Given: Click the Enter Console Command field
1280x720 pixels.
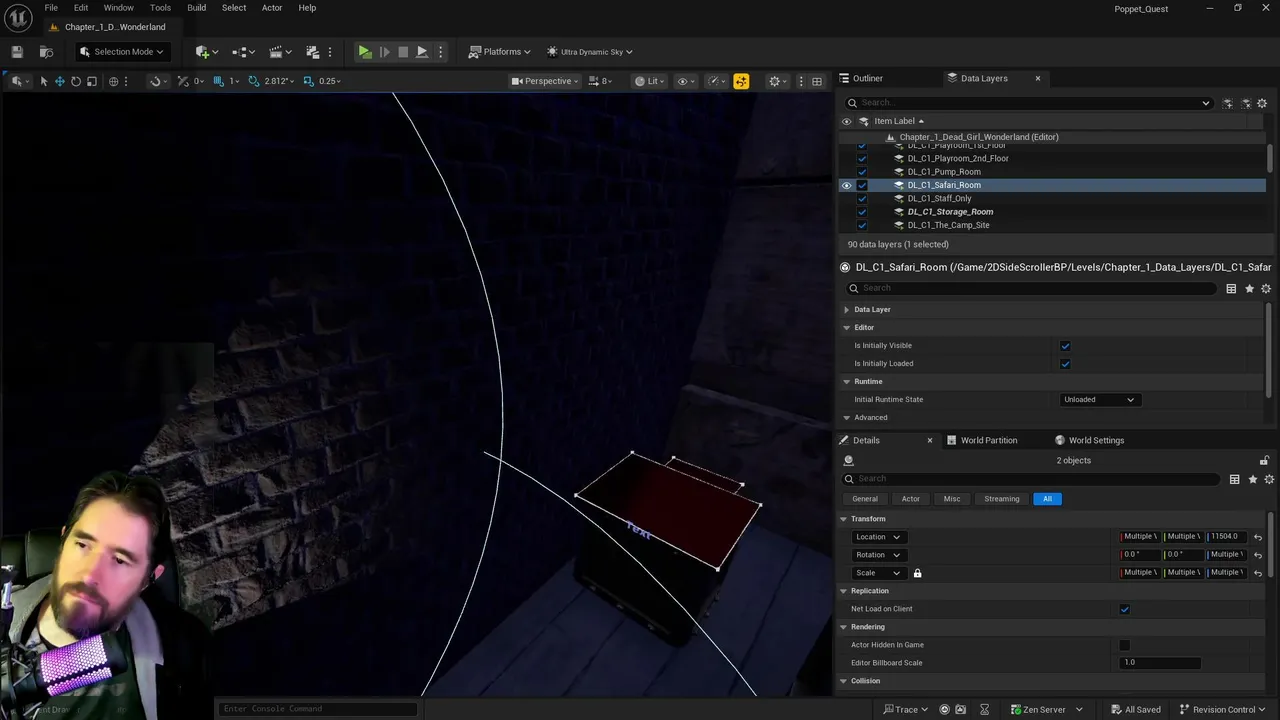Looking at the screenshot, I should pyautogui.click(x=318, y=709).
